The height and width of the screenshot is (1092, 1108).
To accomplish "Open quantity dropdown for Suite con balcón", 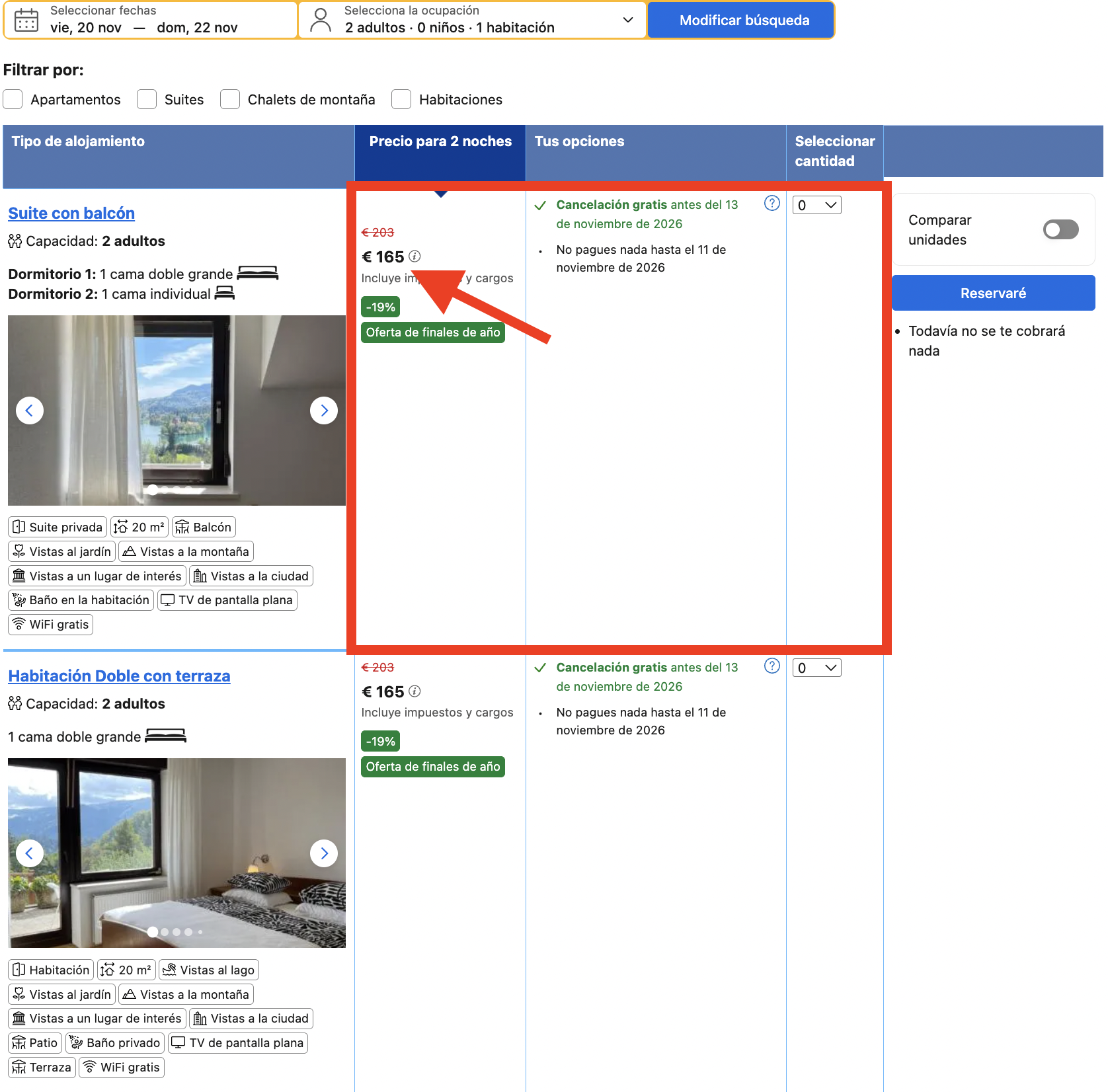I will pos(817,205).
